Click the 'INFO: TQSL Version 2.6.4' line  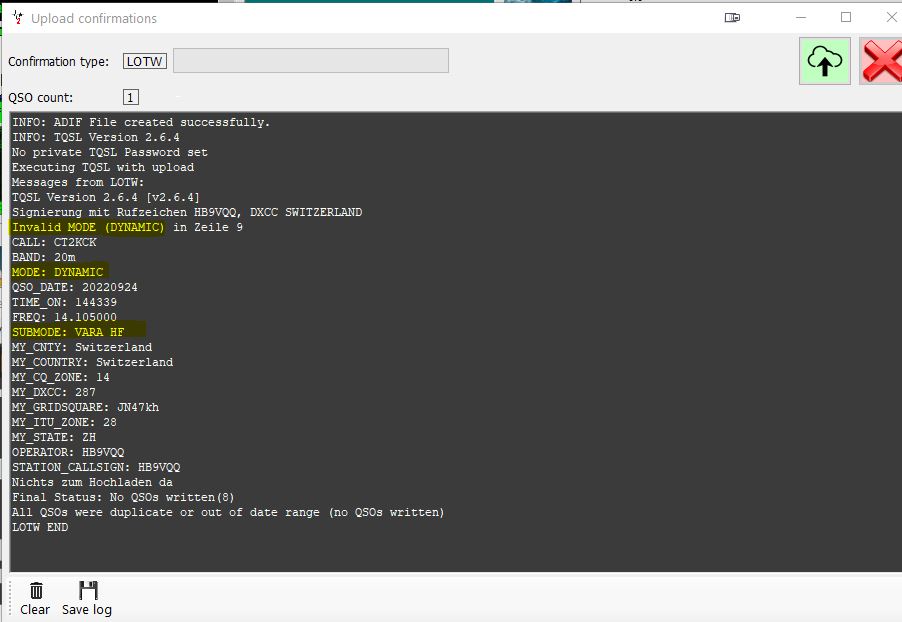point(95,138)
